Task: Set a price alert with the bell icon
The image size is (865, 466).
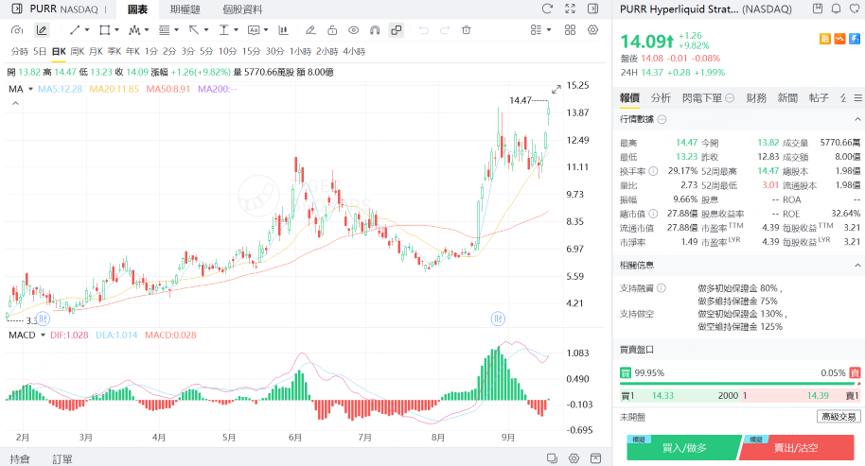Action: click(x=836, y=9)
